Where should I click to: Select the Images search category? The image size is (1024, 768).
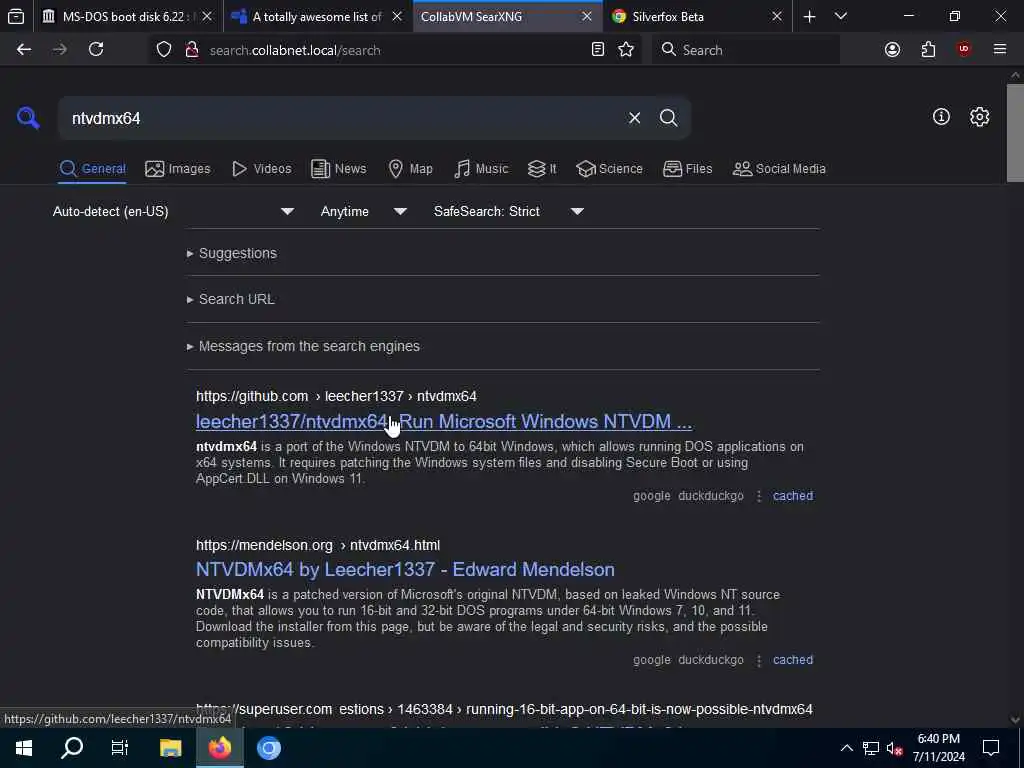(x=178, y=168)
